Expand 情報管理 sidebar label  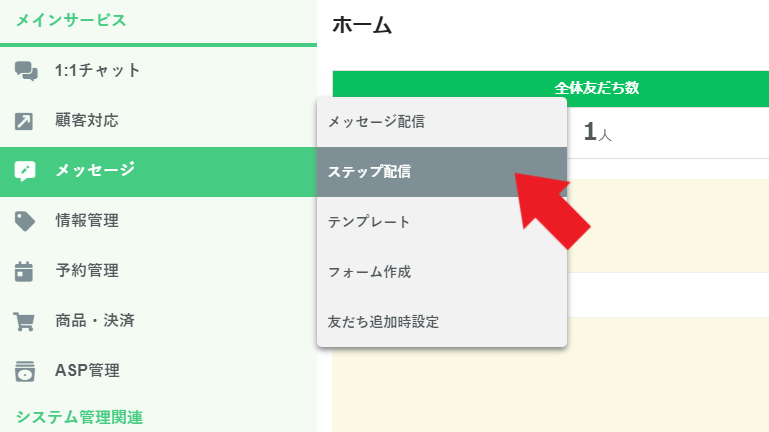click(87, 221)
